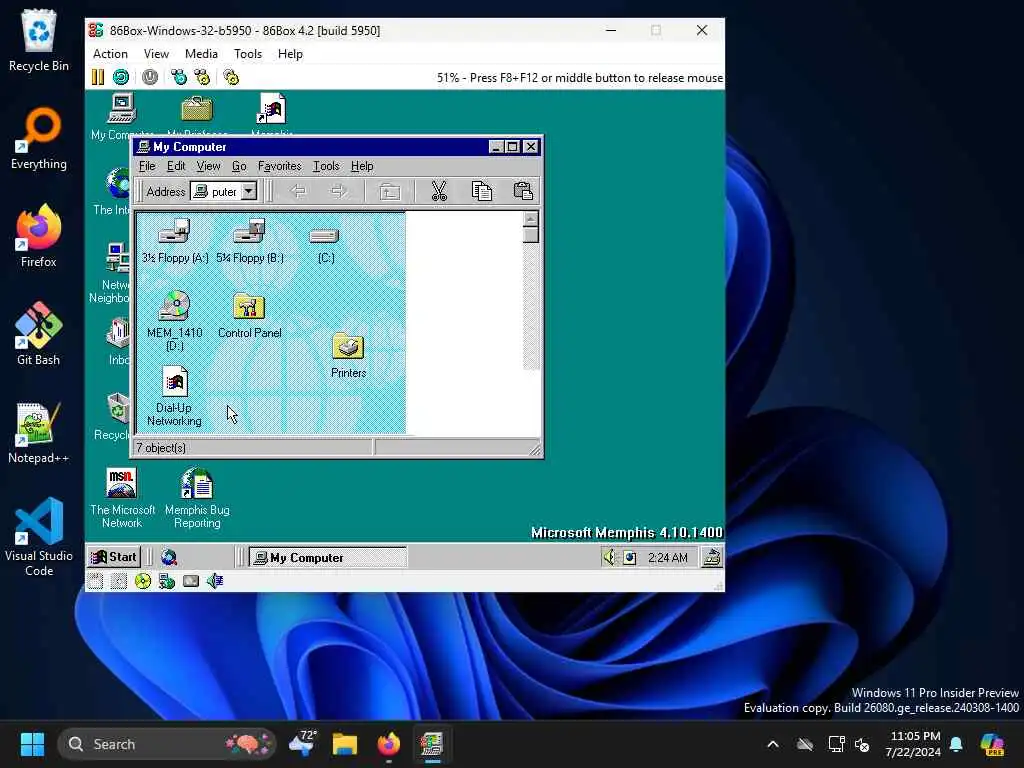Click network icon in 86Box status bar
This screenshot has height=768, width=1024.
pyautogui.click(x=167, y=581)
